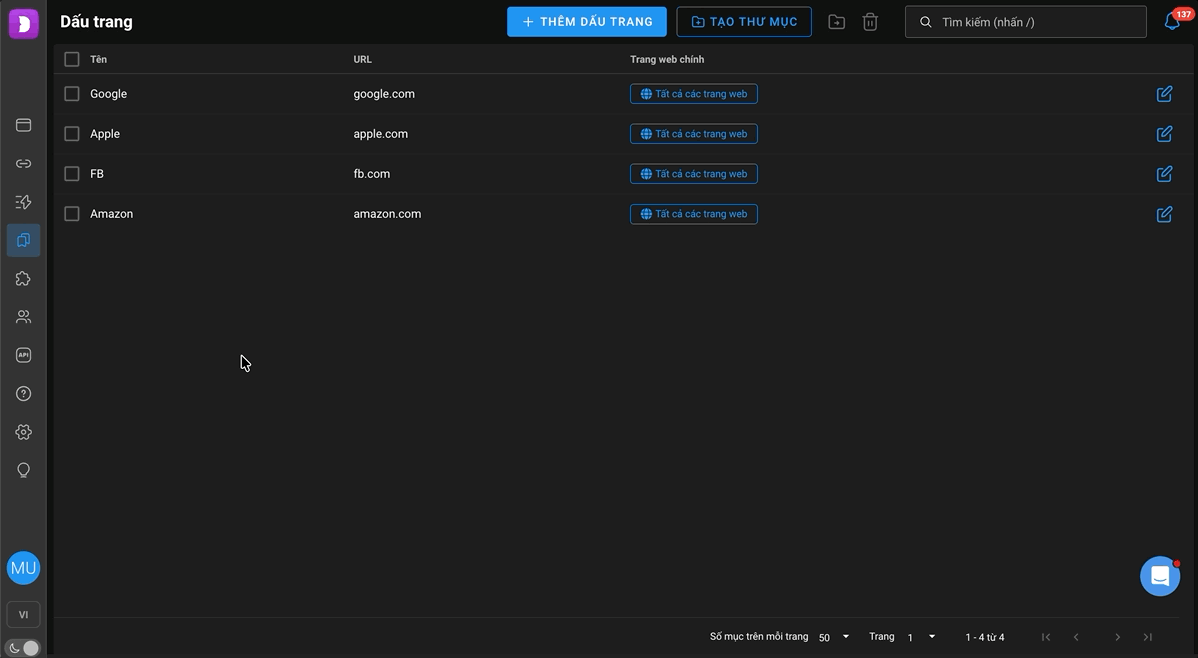Click the URL column header
The image size is (1198, 658).
362,59
